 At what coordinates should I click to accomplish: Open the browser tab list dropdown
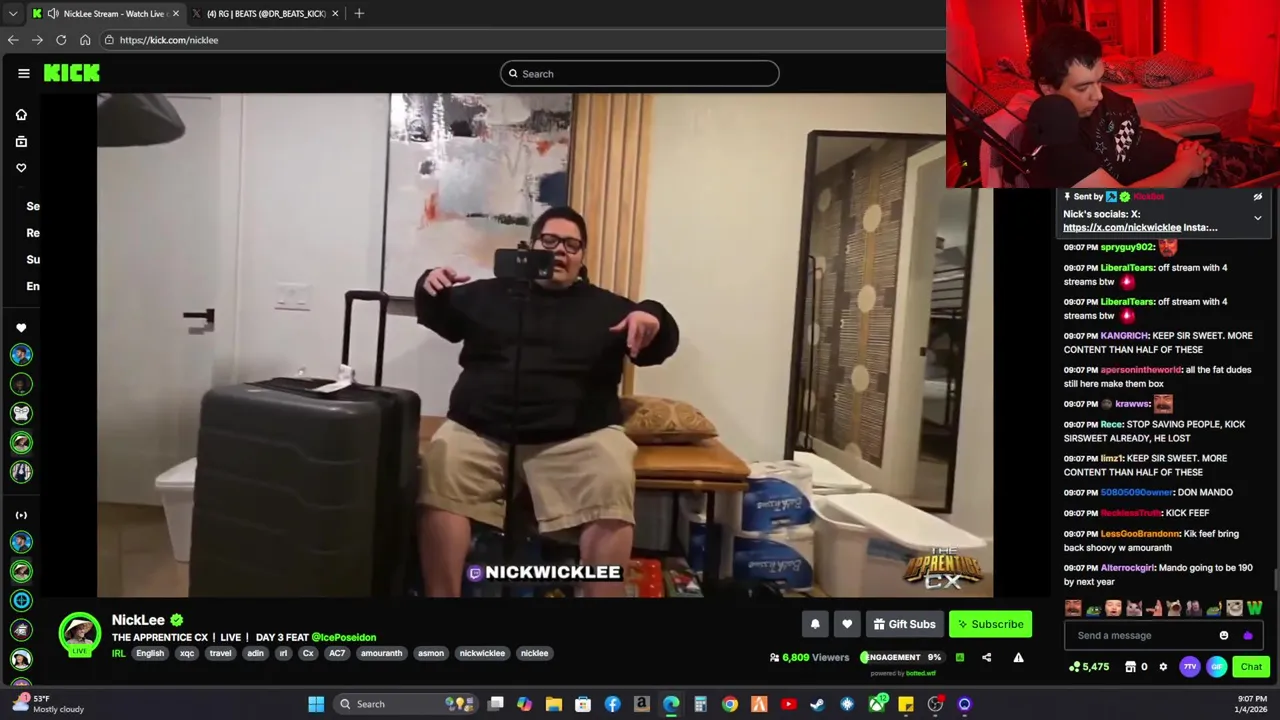click(x=12, y=14)
